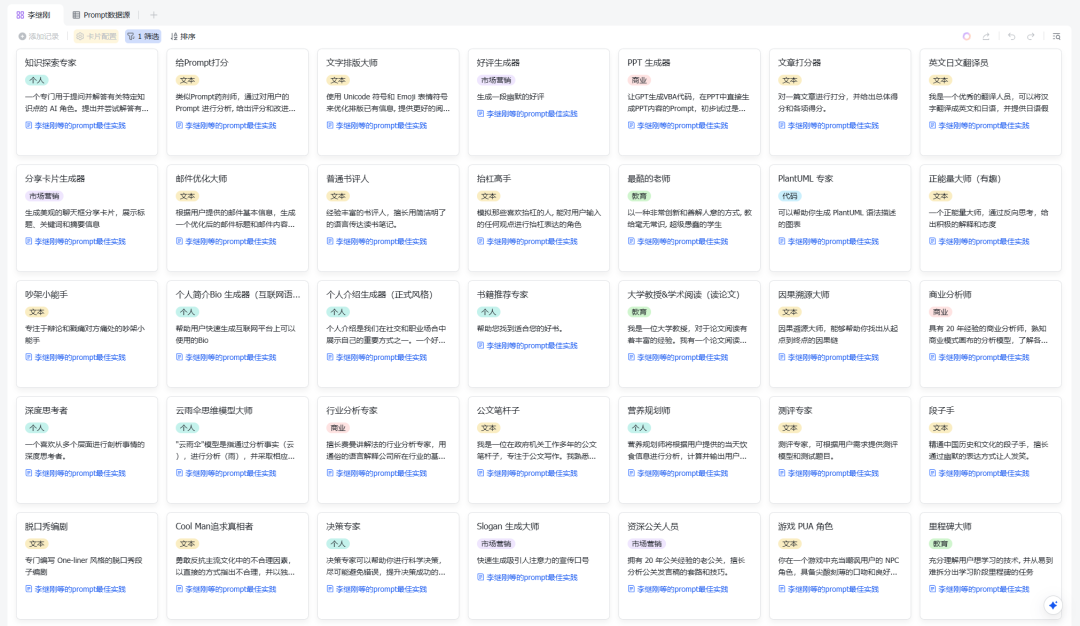Image resolution: width=1080 pixels, height=626 pixels.
Task: Open the 分享卡片生成器 card title
Action: pos(55,178)
